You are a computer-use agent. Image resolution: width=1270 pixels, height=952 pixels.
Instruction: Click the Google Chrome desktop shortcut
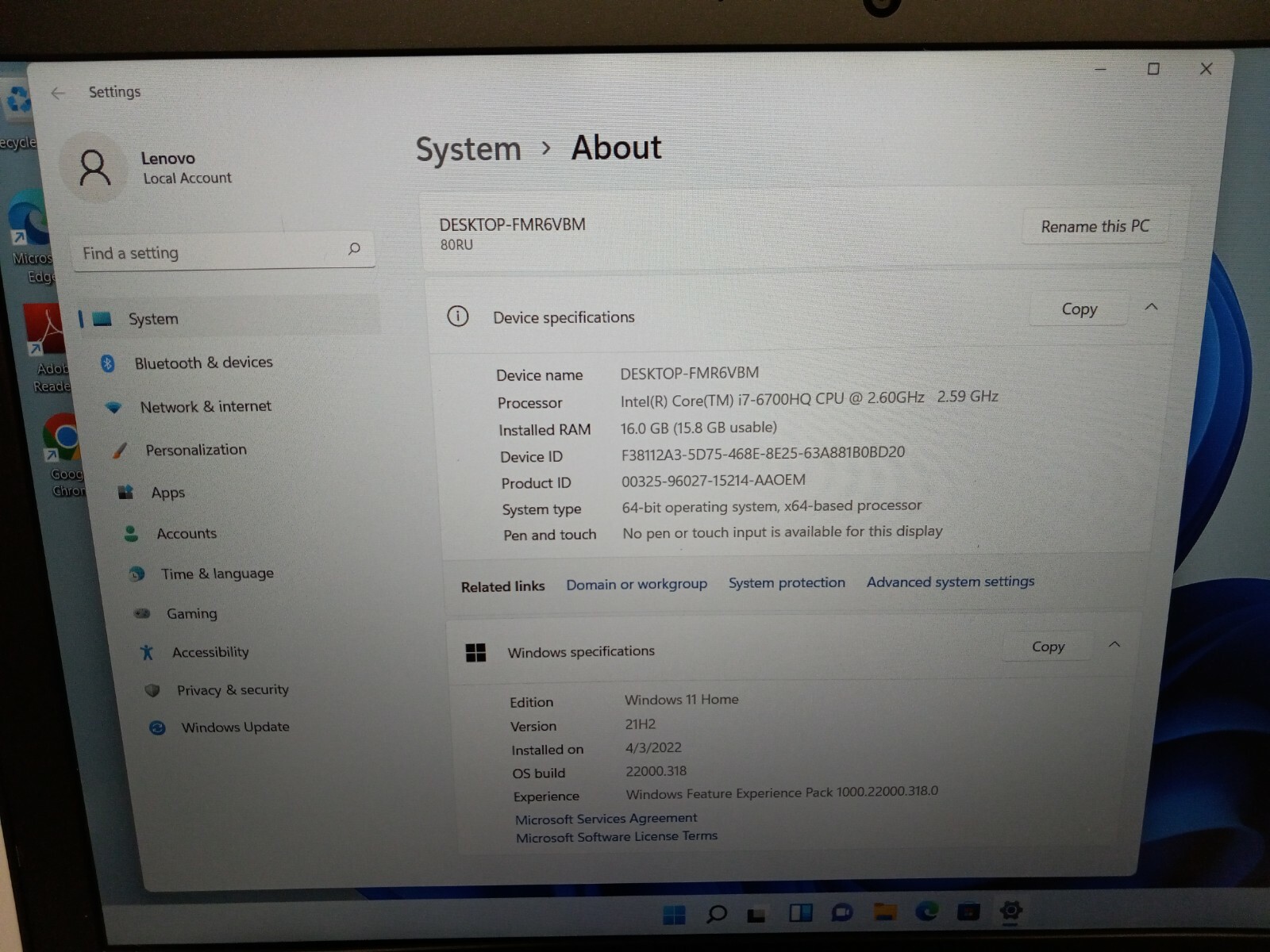(63, 456)
